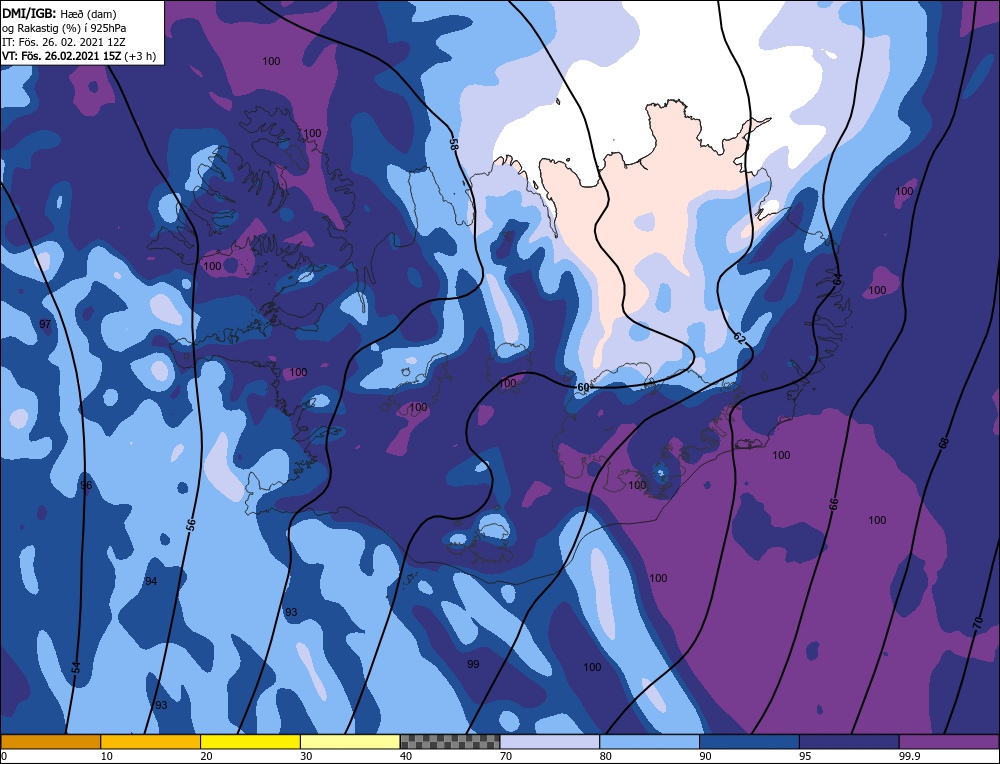
Task: Click the legend scale number 99.9
Action: 908,756
